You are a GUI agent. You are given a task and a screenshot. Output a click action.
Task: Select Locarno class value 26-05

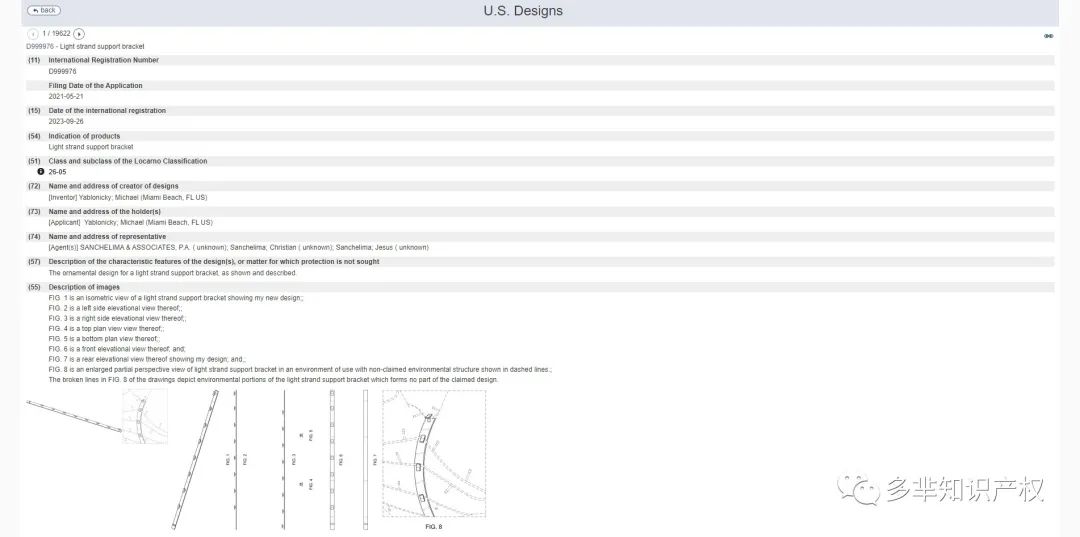coord(57,171)
